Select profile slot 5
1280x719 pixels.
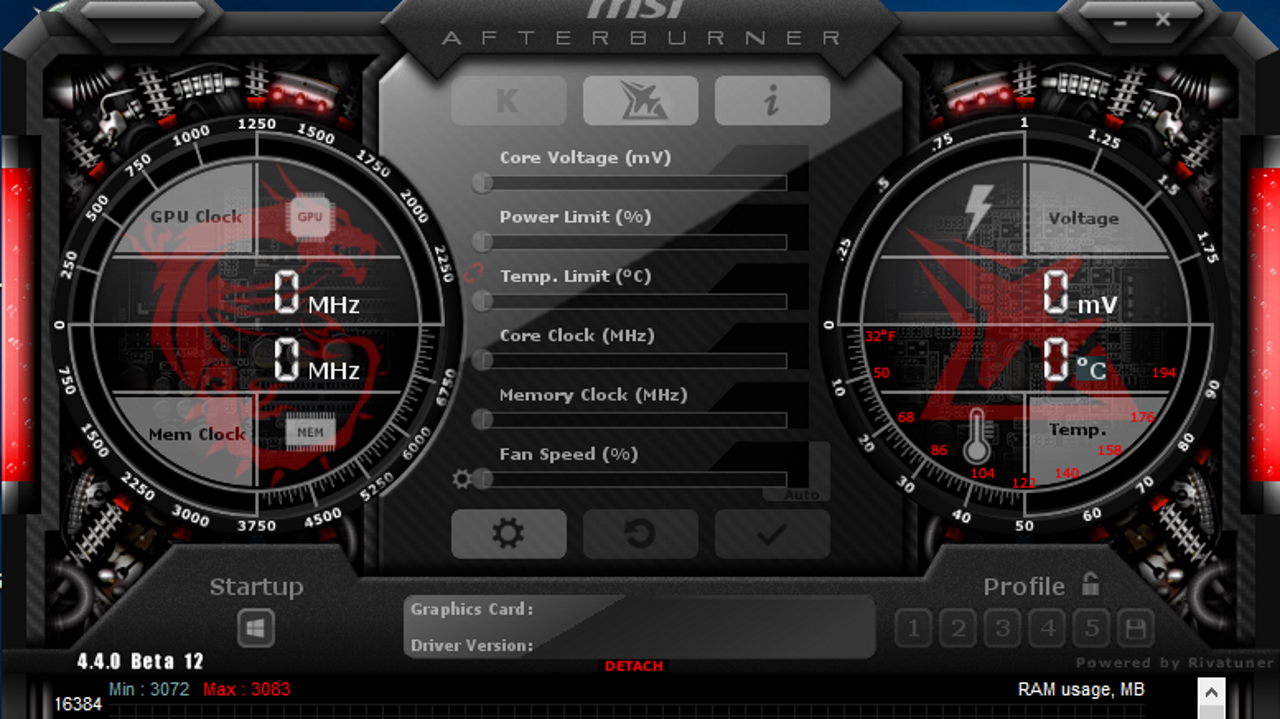(x=1091, y=629)
